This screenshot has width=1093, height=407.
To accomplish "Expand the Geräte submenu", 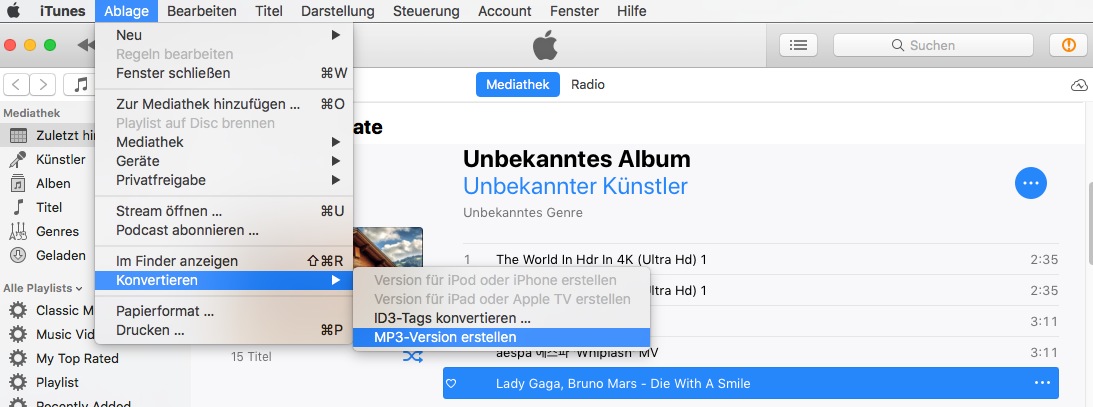I will coord(224,161).
